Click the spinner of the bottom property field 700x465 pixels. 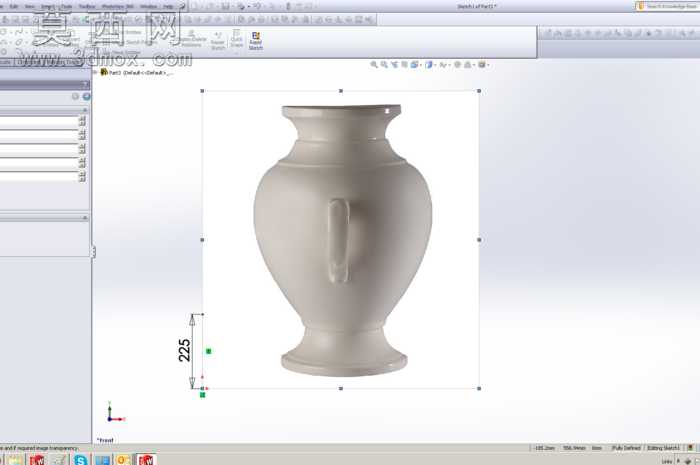(x=82, y=176)
